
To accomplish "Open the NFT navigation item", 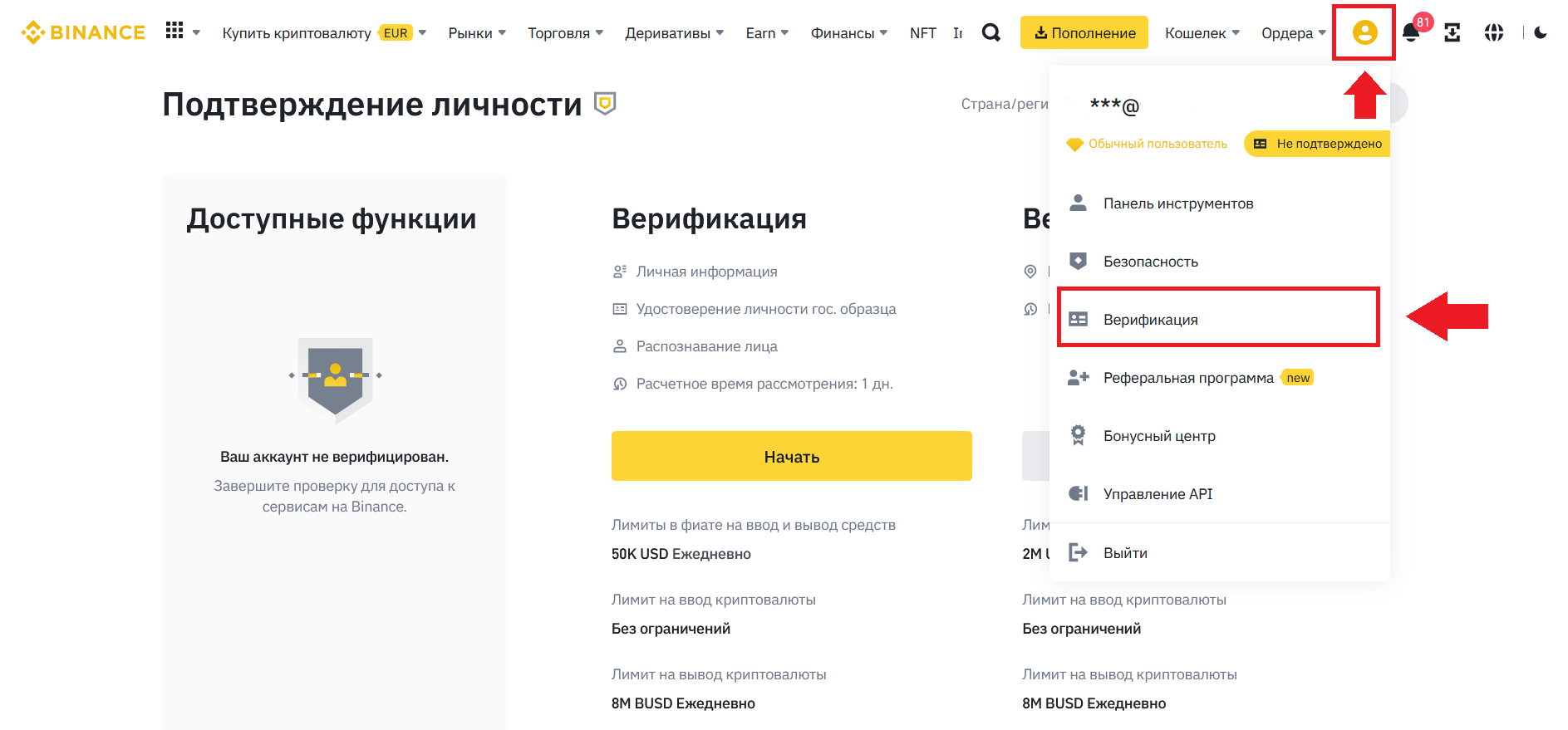I will tap(922, 32).
